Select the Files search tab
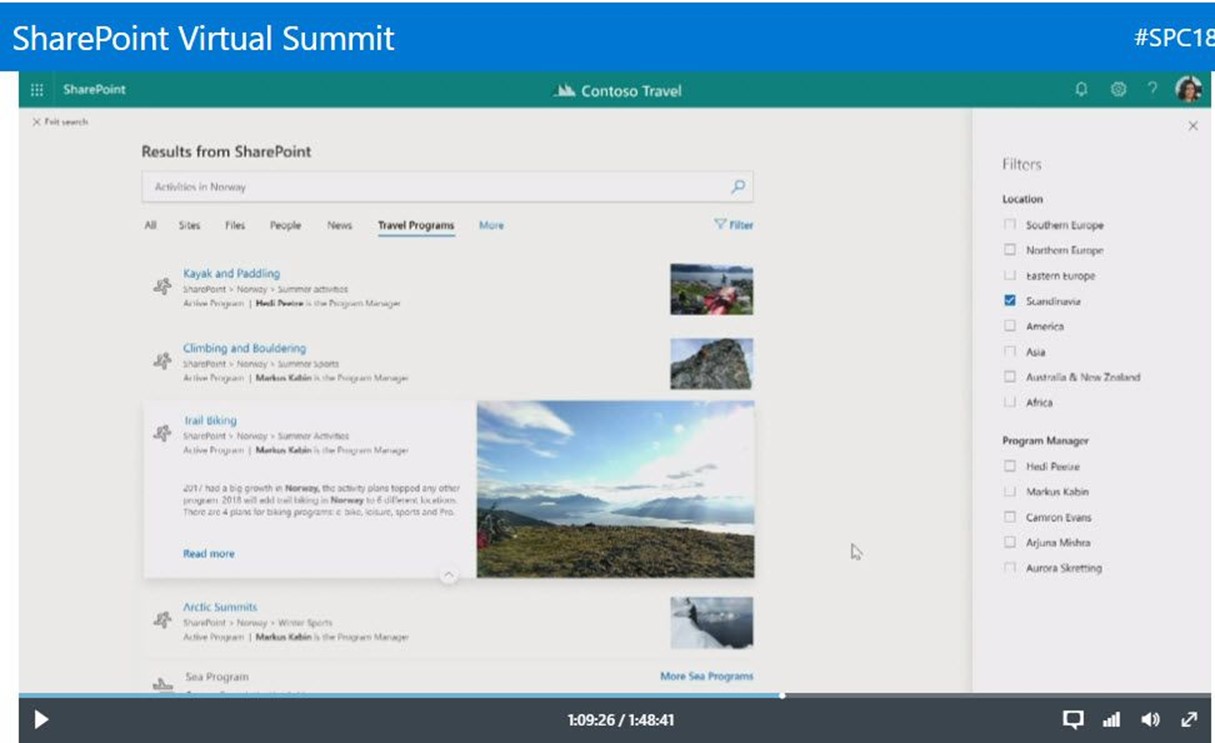 [x=235, y=225]
